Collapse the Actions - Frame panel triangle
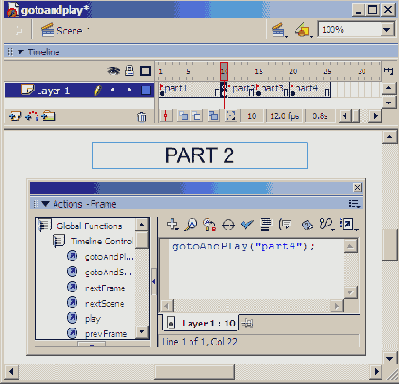Image resolution: width=399 pixels, height=384 pixels. click(46, 204)
